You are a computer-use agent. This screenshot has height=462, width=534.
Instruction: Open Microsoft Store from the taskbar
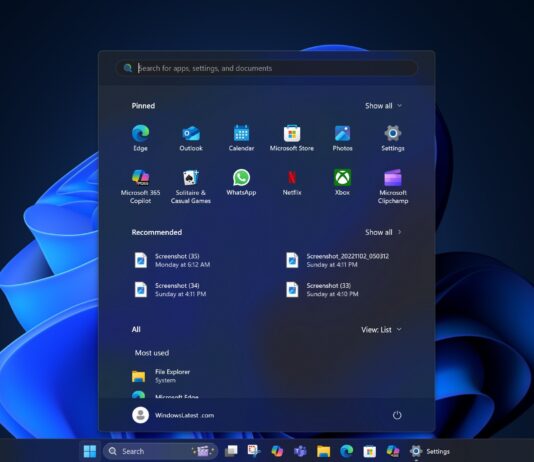(370, 451)
